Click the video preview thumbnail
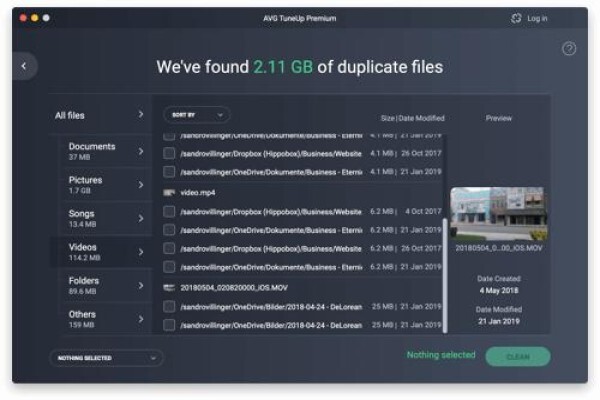This screenshot has height=400, width=600. point(499,214)
